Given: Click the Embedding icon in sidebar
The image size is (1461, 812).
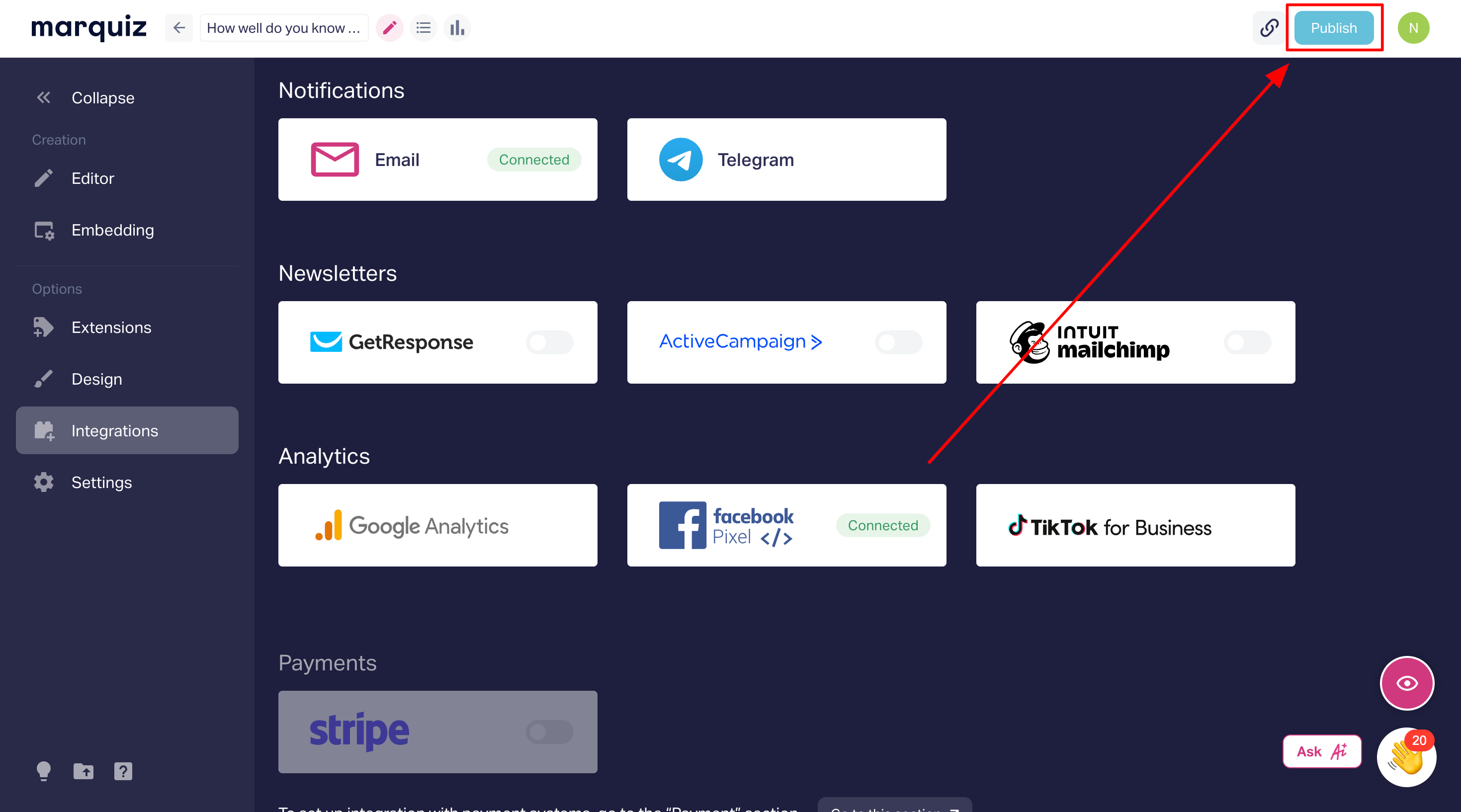Looking at the screenshot, I should click(44, 230).
